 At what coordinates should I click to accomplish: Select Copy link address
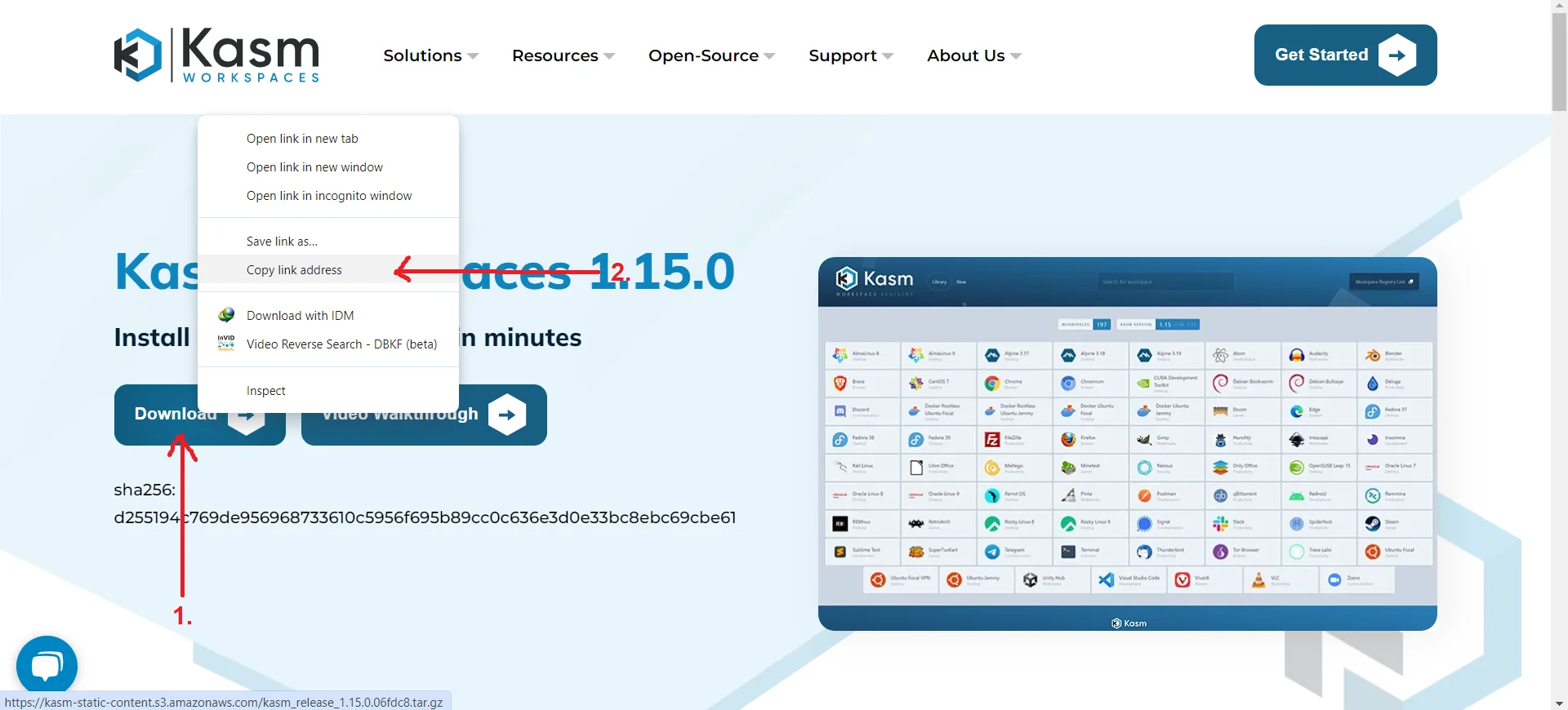(328, 270)
